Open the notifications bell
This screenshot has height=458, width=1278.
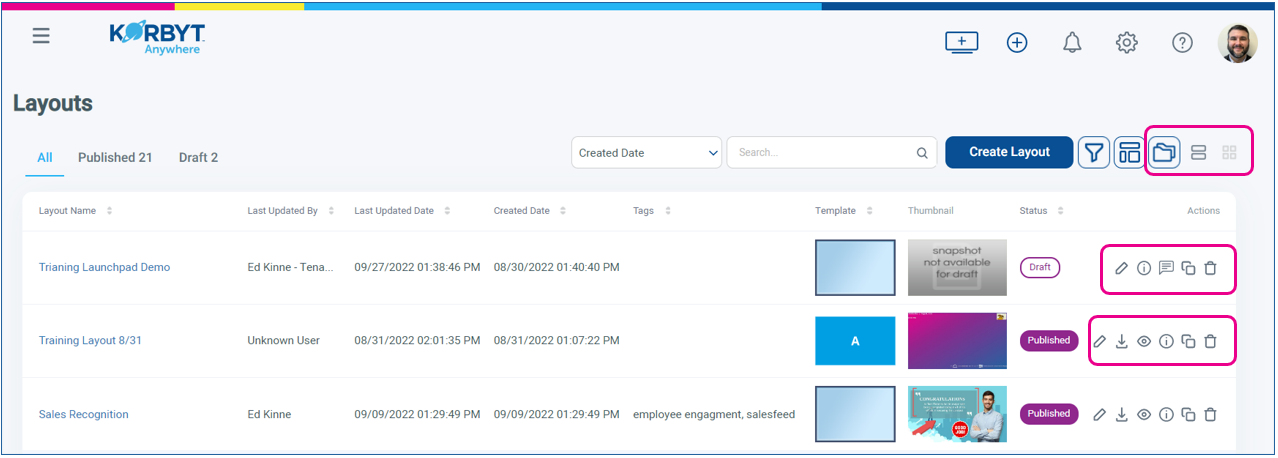coord(1072,43)
